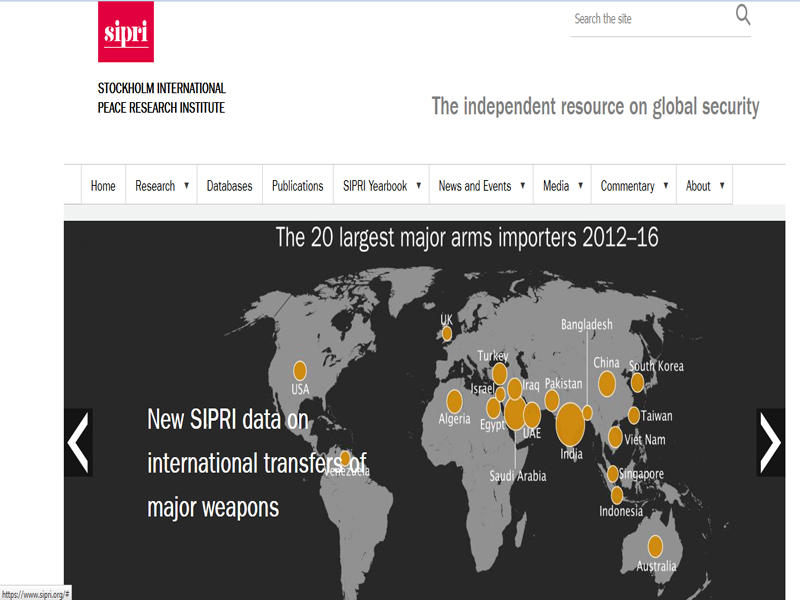The height and width of the screenshot is (600, 800).
Task: Open the Home menu item
Action: tap(103, 186)
